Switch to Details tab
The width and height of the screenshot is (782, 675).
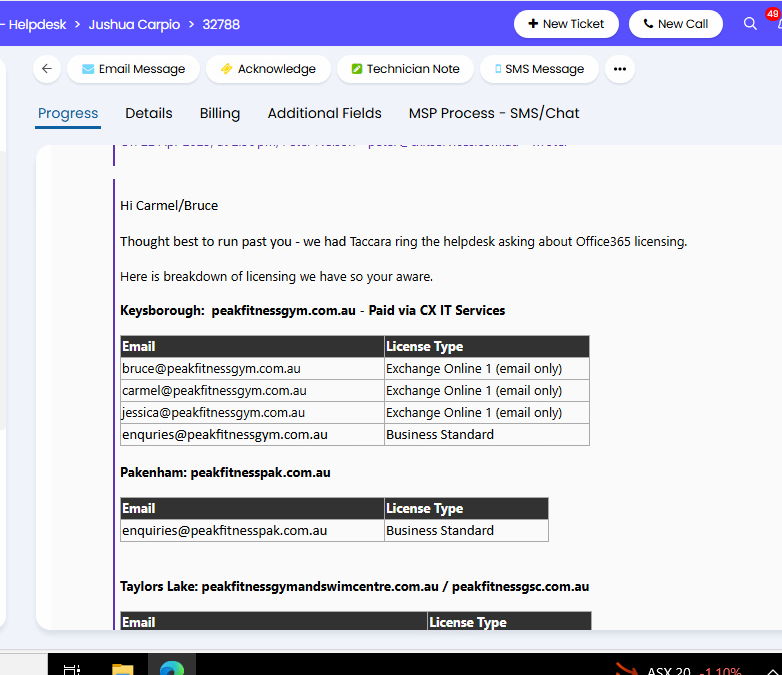pos(149,113)
